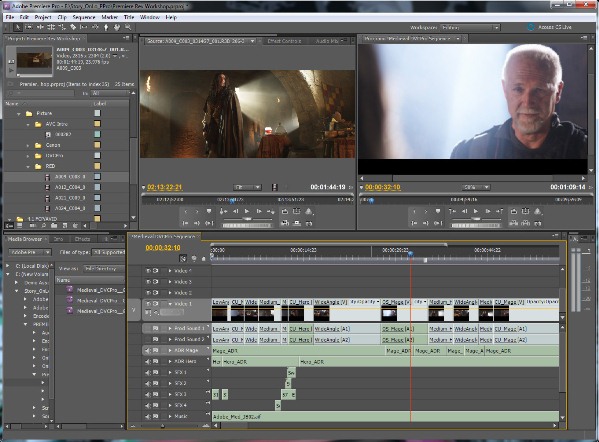Click the Adobe CS Live button
Image resolution: width=599 pixels, height=442 pixels.
click(550, 27)
